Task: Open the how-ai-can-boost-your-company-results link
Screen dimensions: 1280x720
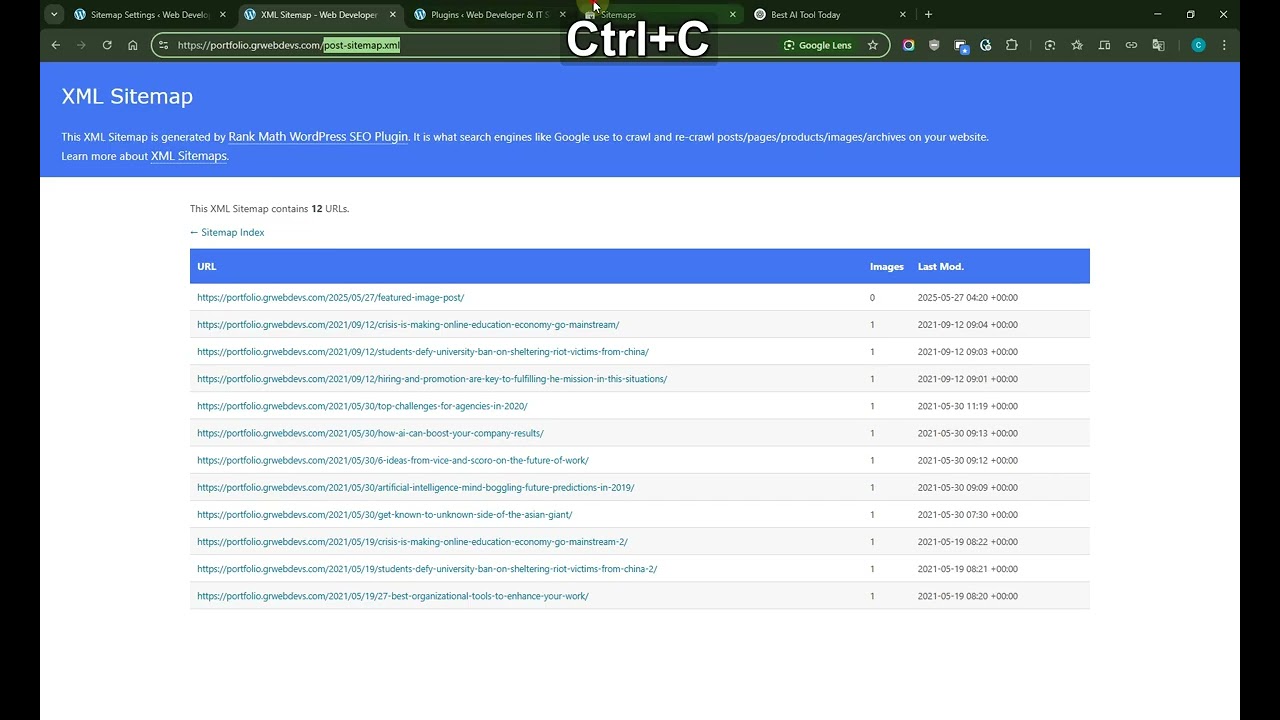Action: [x=370, y=433]
